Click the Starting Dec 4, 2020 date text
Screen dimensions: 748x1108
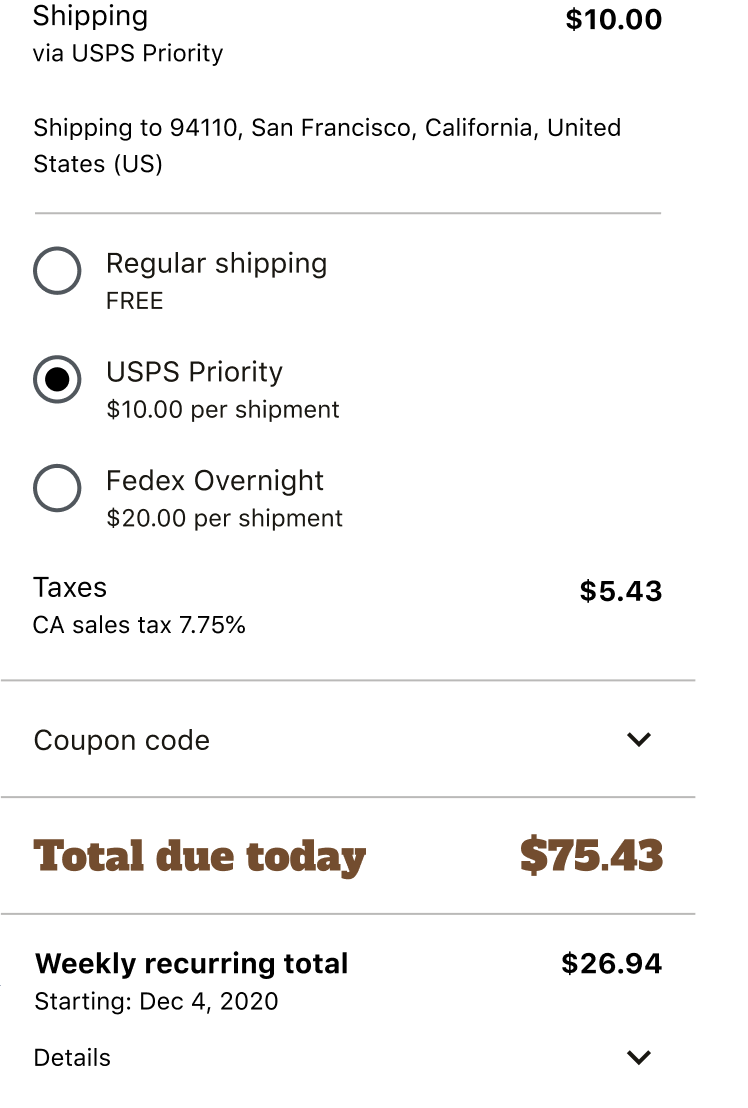pyautogui.click(x=156, y=1001)
